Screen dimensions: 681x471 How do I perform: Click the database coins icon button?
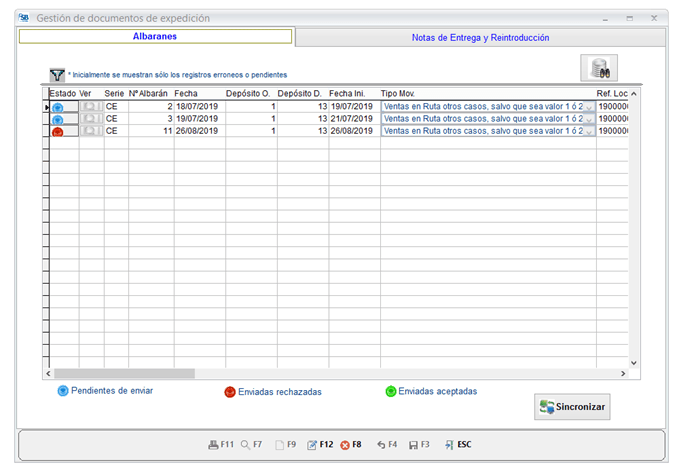(x=599, y=68)
